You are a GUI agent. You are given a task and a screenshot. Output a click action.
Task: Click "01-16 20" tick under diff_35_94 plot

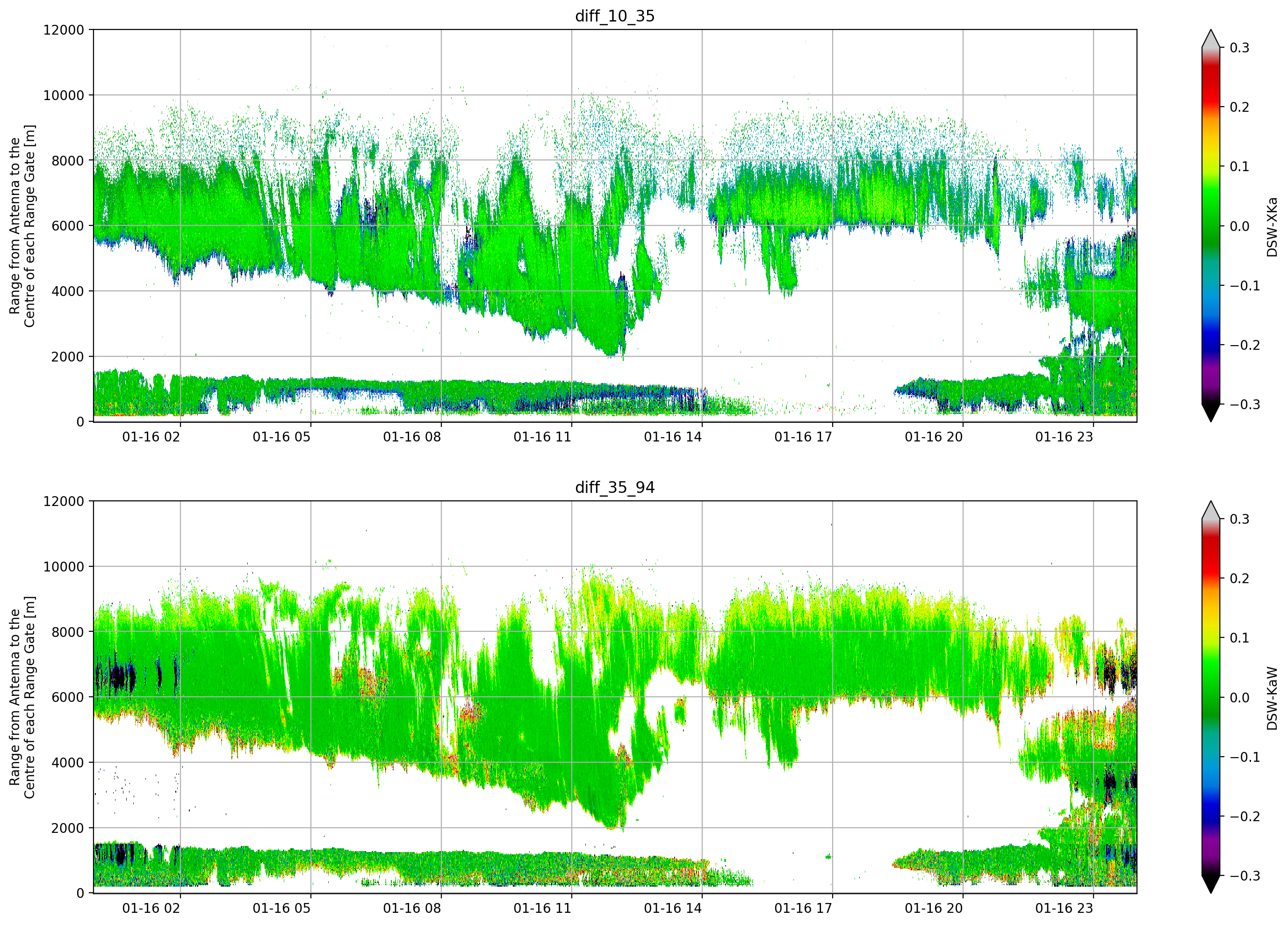pyautogui.click(x=934, y=909)
